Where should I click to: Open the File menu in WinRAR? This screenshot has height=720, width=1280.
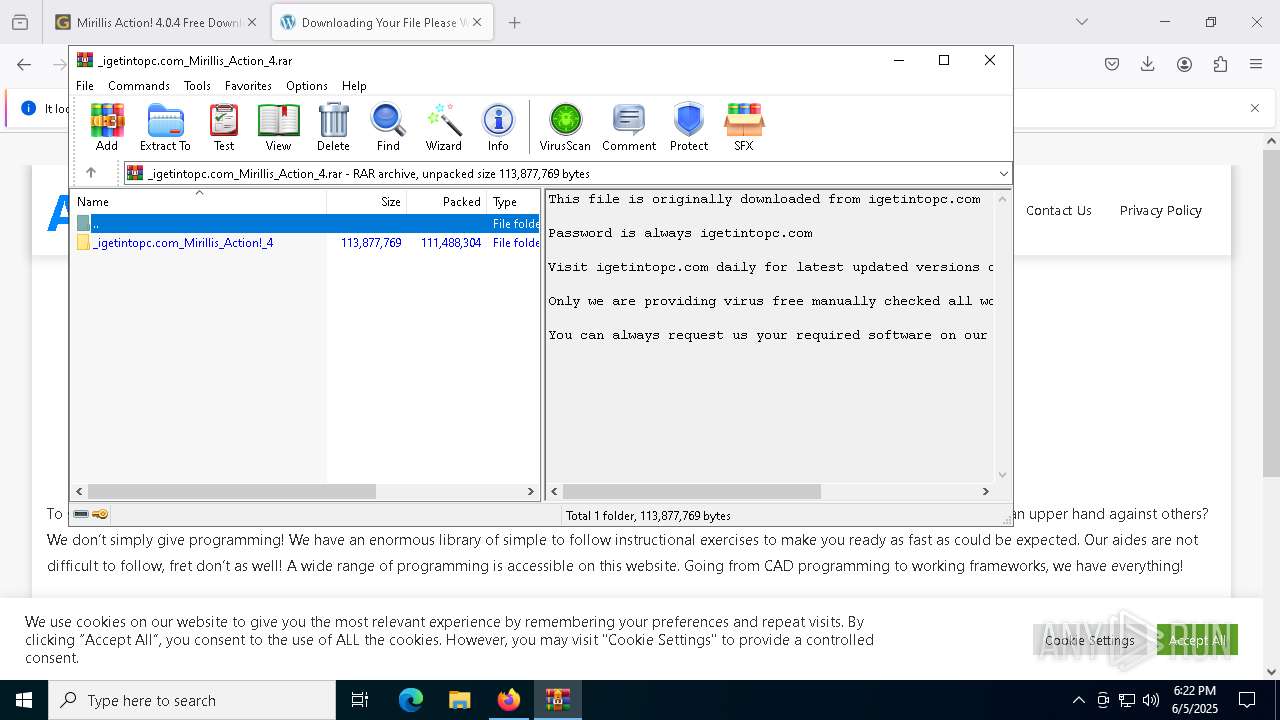click(x=85, y=86)
